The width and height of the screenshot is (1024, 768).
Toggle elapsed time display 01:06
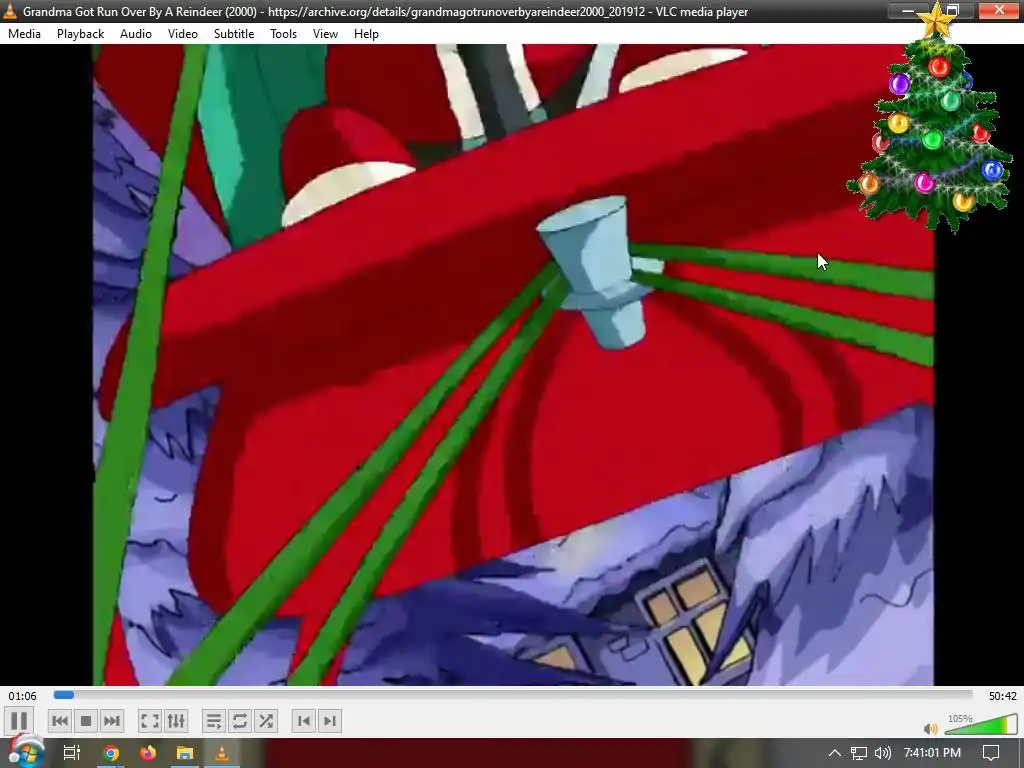coord(22,696)
